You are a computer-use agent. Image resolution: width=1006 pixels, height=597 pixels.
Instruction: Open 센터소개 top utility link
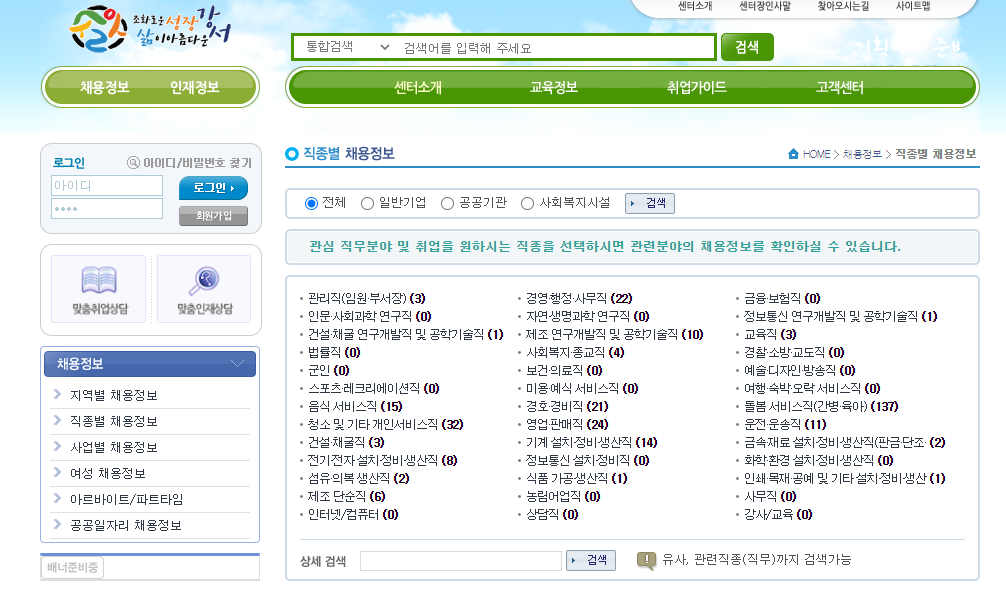coord(695,6)
